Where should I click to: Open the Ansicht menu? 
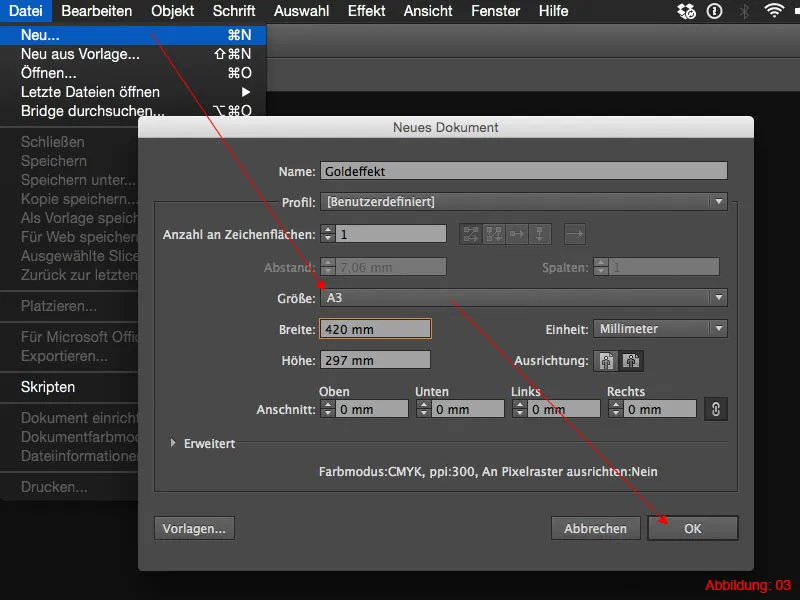click(428, 11)
